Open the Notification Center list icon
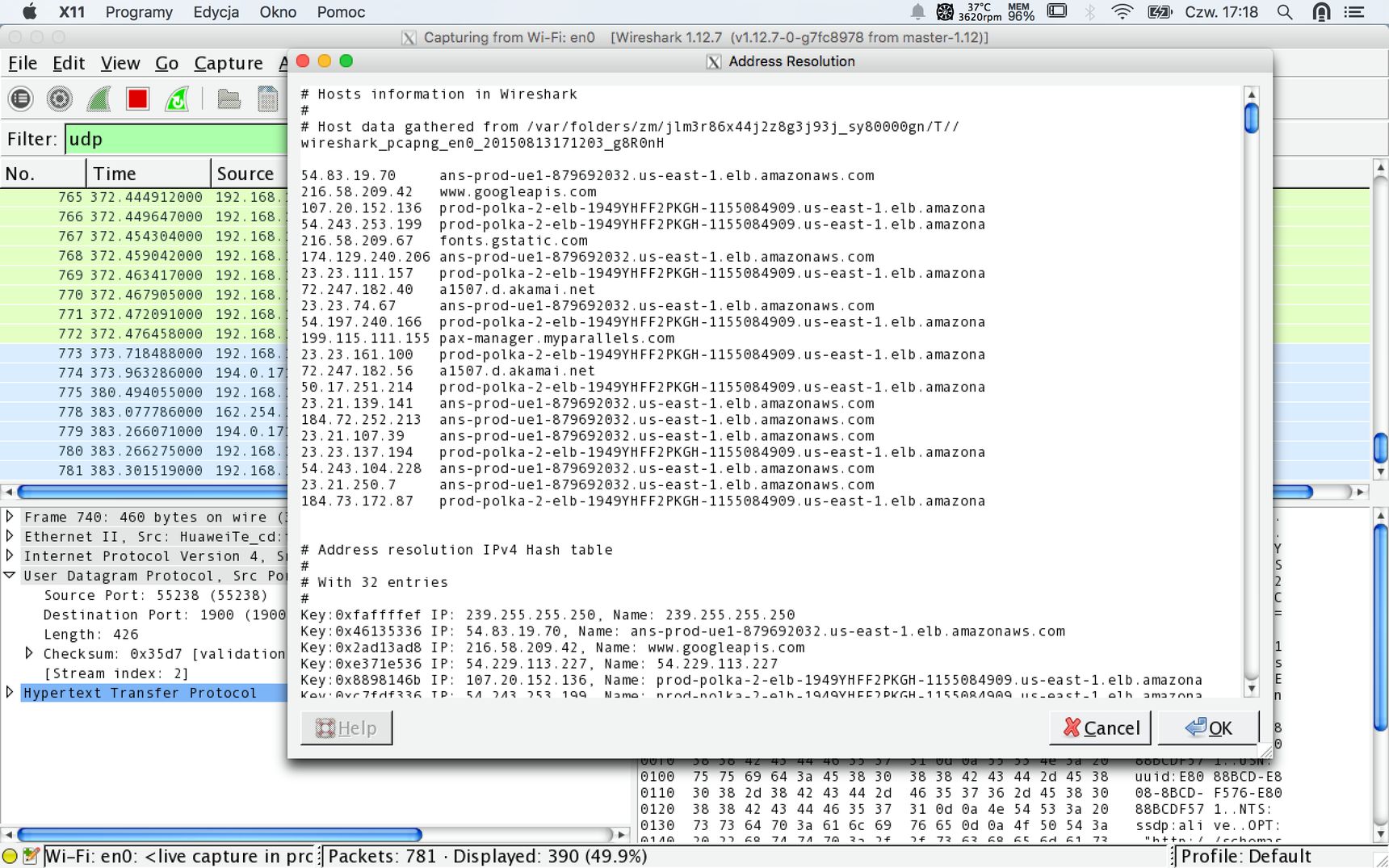Image resolution: width=1389 pixels, height=868 pixels. click(1353, 11)
